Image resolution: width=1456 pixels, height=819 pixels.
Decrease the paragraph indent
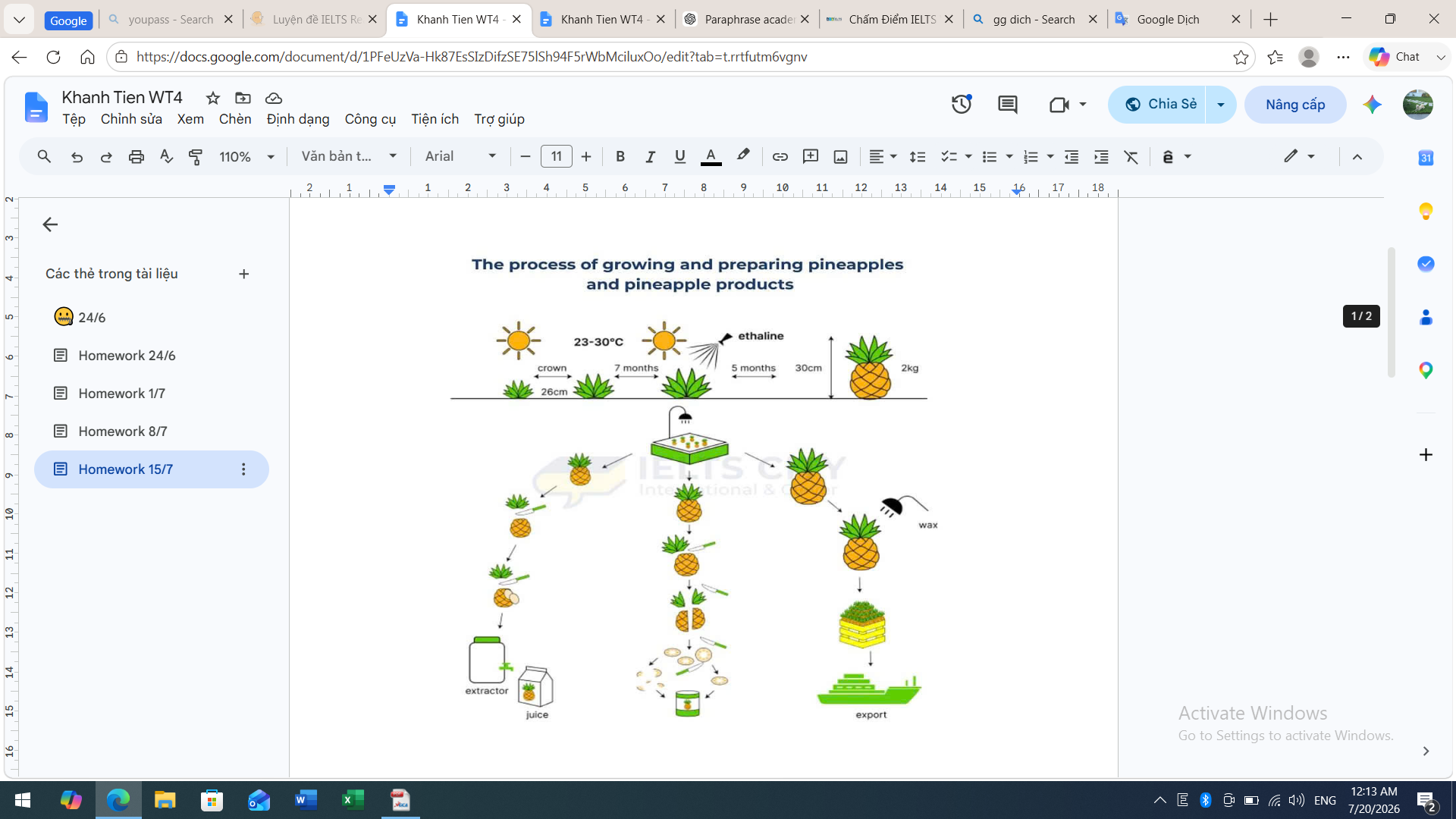click(1072, 156)
